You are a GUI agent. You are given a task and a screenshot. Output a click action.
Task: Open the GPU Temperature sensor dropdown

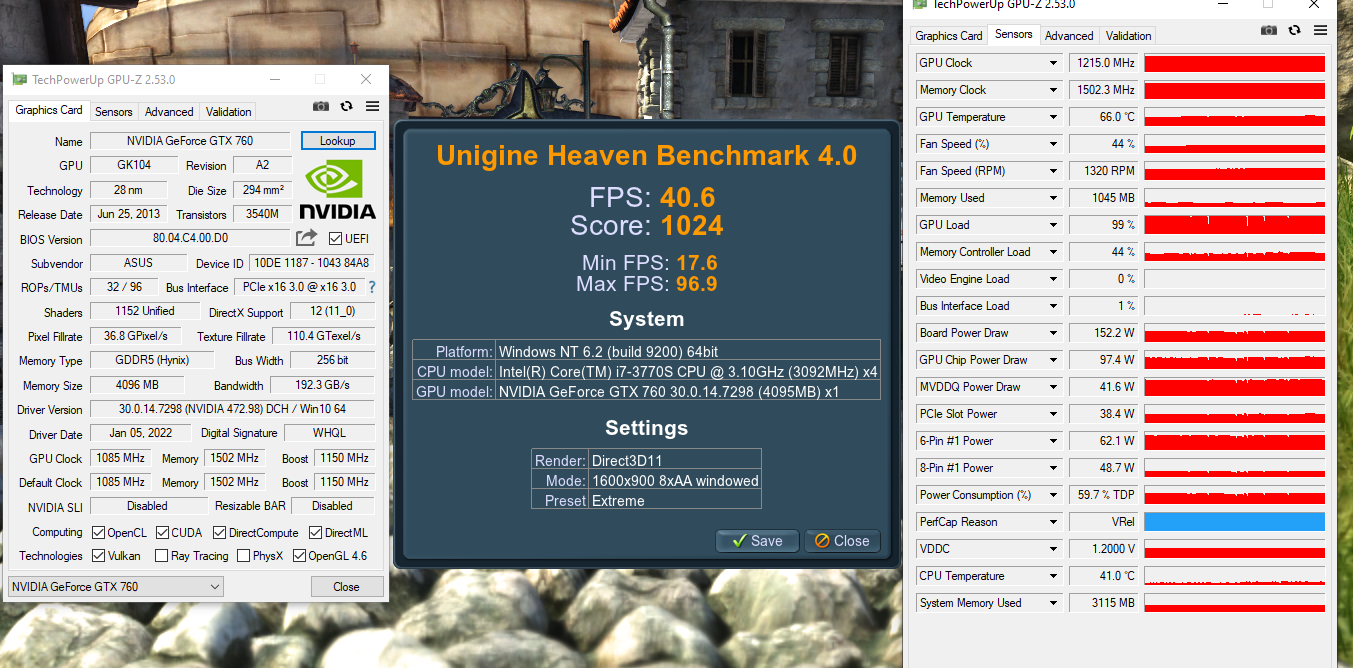click(x=1053, y=117)
